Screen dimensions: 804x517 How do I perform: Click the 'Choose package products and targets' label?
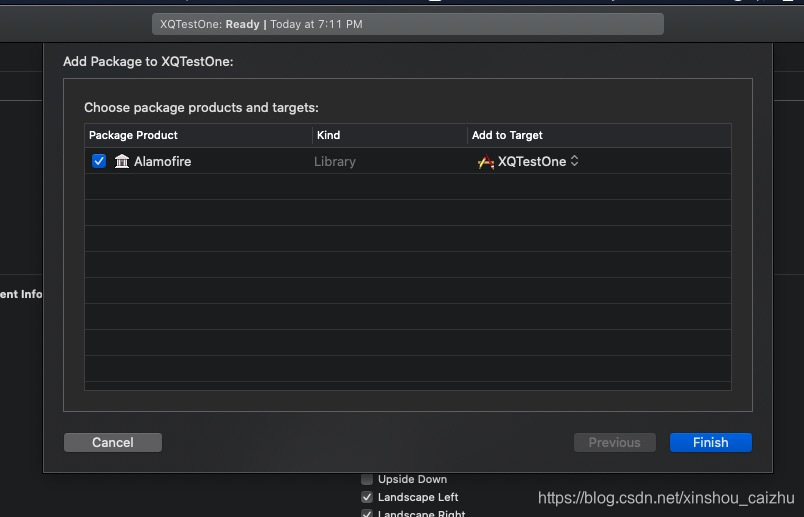pos(202,108)
